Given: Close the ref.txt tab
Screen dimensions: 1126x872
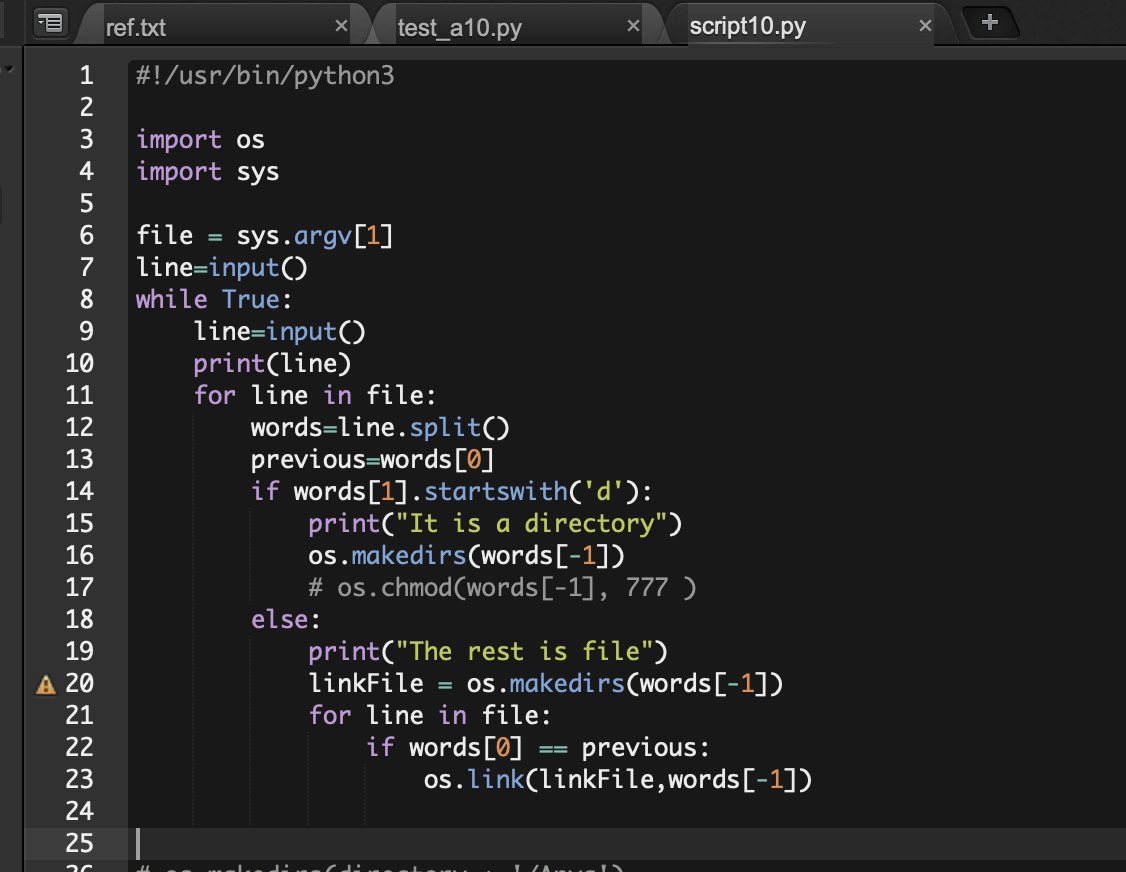Looking at the screenshot, I should click(x=341, y=25).
